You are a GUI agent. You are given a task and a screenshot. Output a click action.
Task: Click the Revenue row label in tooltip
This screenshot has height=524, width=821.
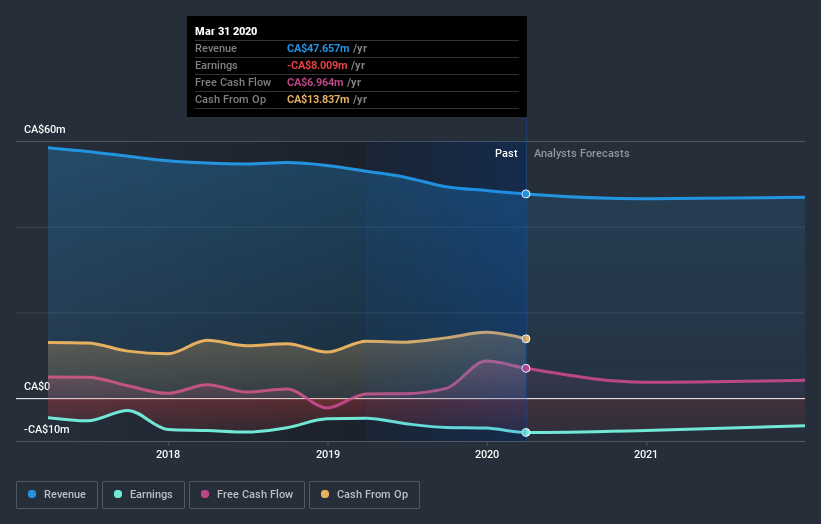point(216,48)
